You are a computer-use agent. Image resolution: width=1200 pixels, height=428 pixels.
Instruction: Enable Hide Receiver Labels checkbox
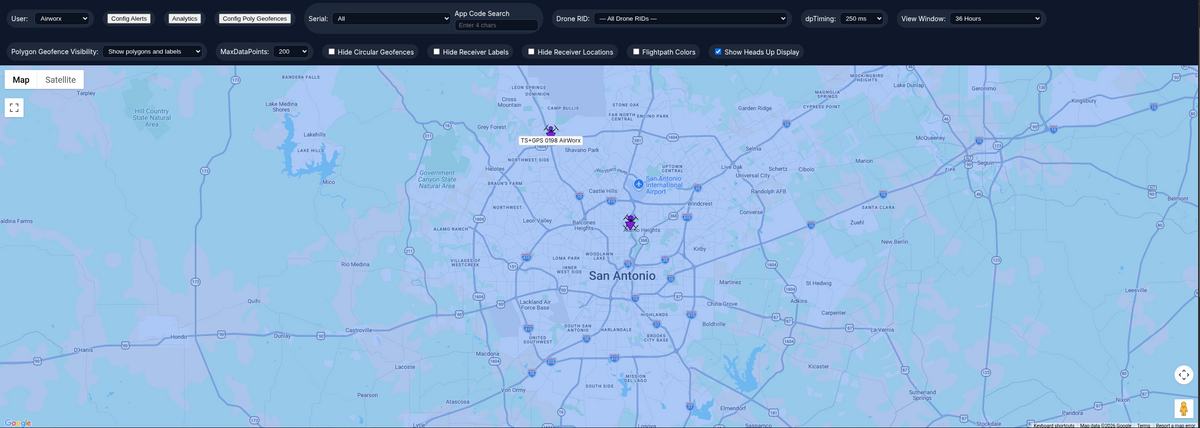[437, 51]
